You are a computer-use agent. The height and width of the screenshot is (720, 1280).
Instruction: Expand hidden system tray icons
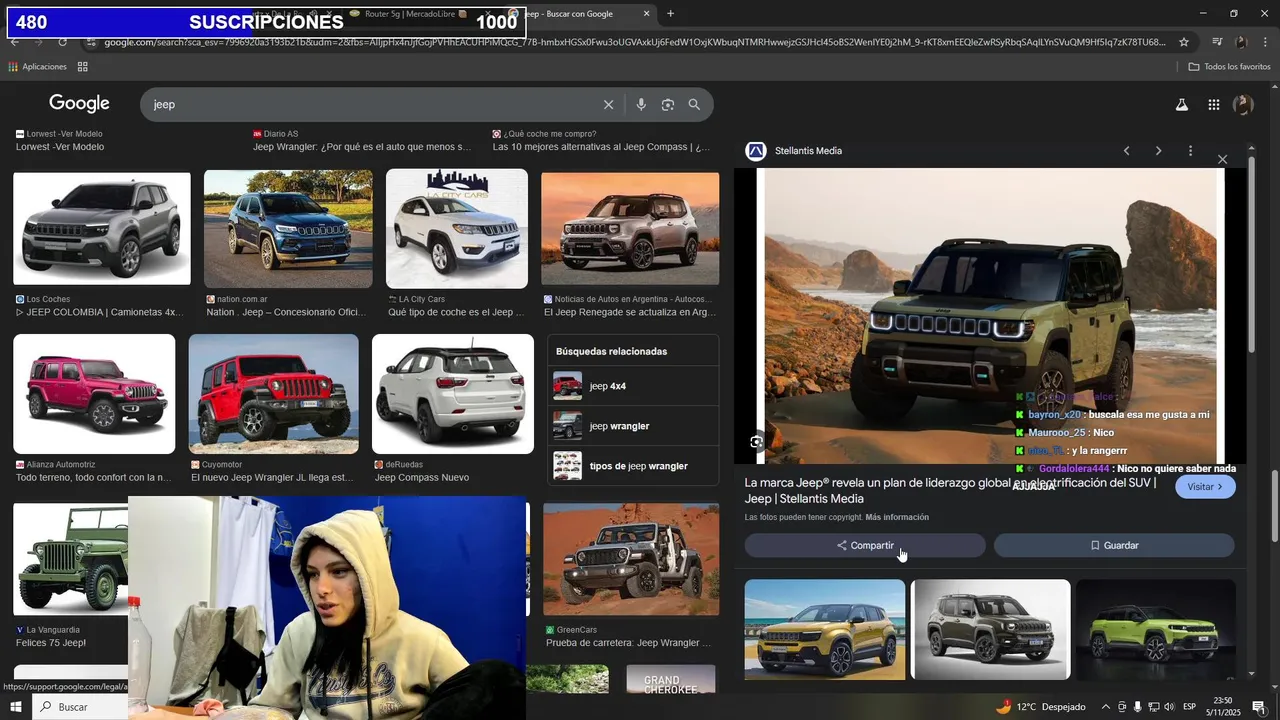coord(1105,707)
